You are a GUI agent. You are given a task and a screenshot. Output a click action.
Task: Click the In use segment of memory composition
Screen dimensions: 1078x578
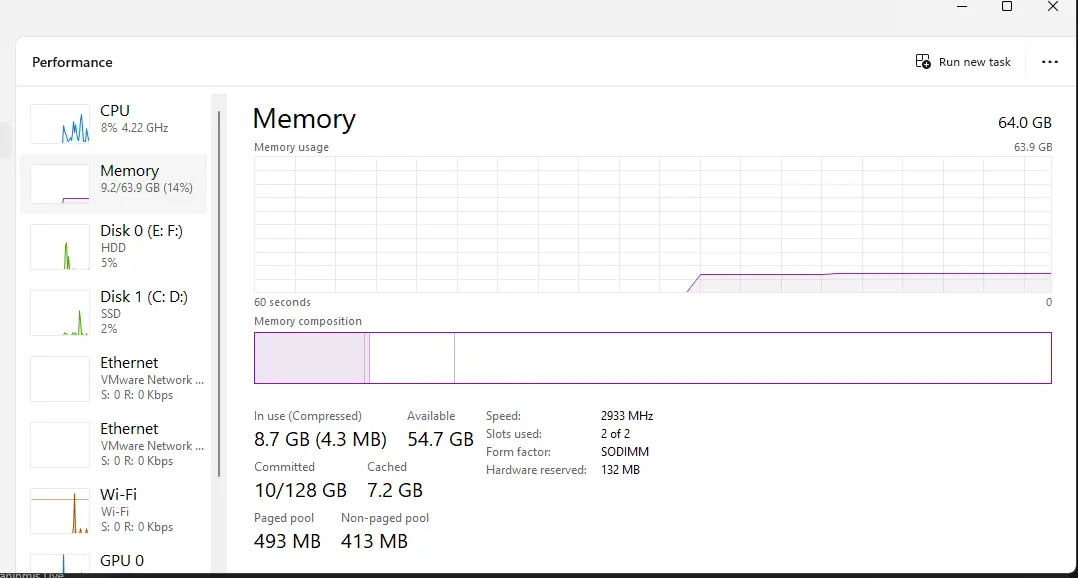pyautogui.click(x=309, y=358)
